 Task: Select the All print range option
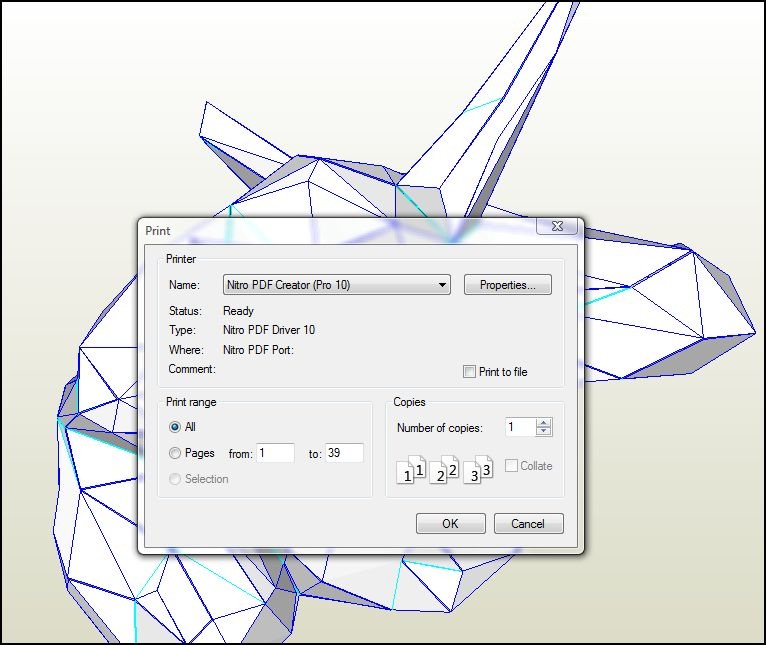(174, 427)
